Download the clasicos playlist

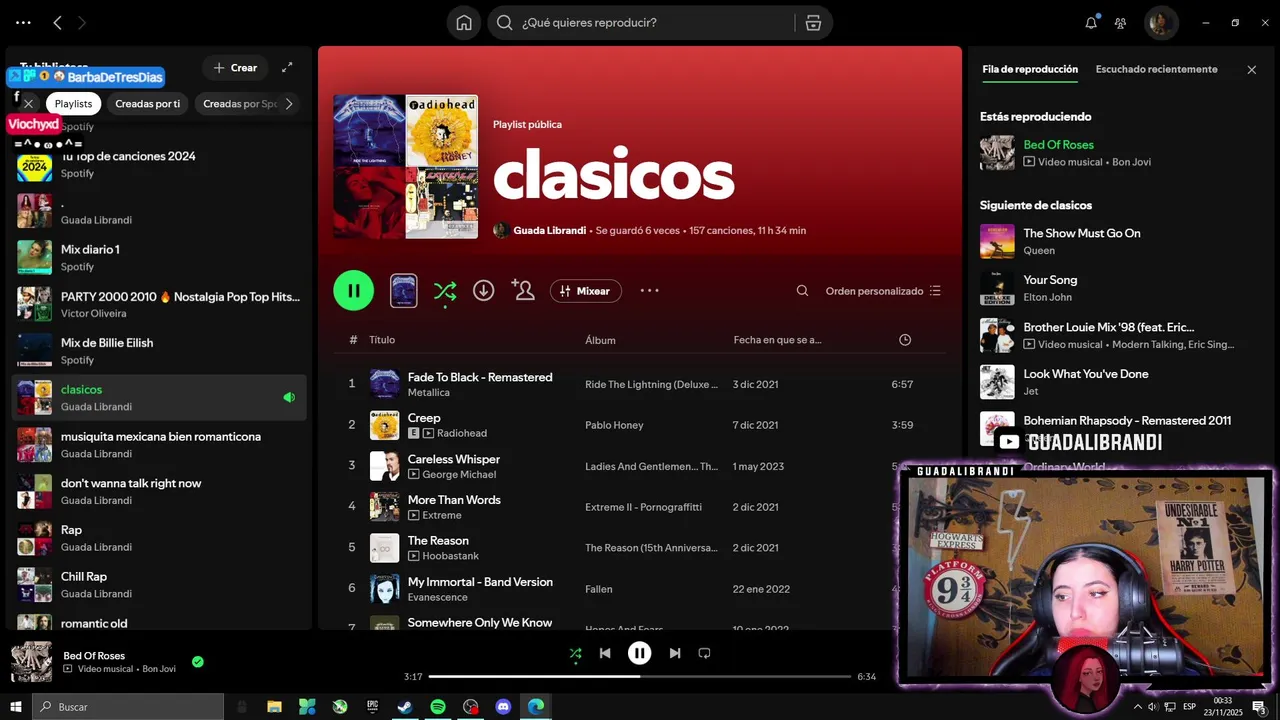click(483, 290)
